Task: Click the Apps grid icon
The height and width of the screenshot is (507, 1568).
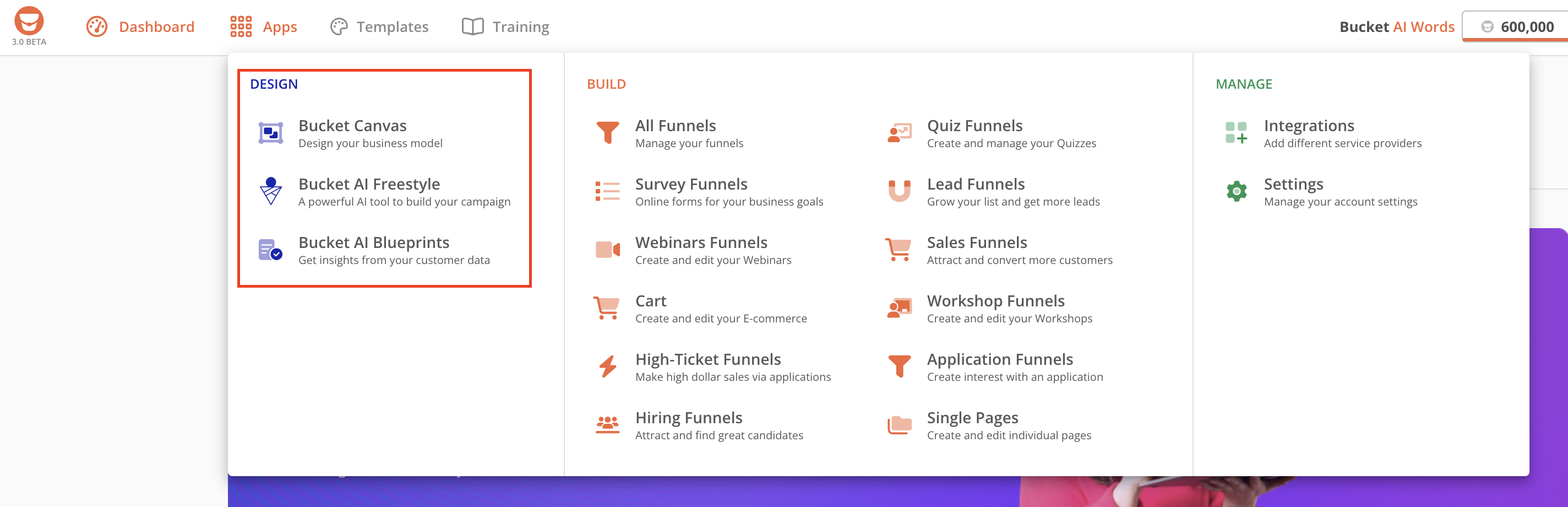Action: [241, 27]
